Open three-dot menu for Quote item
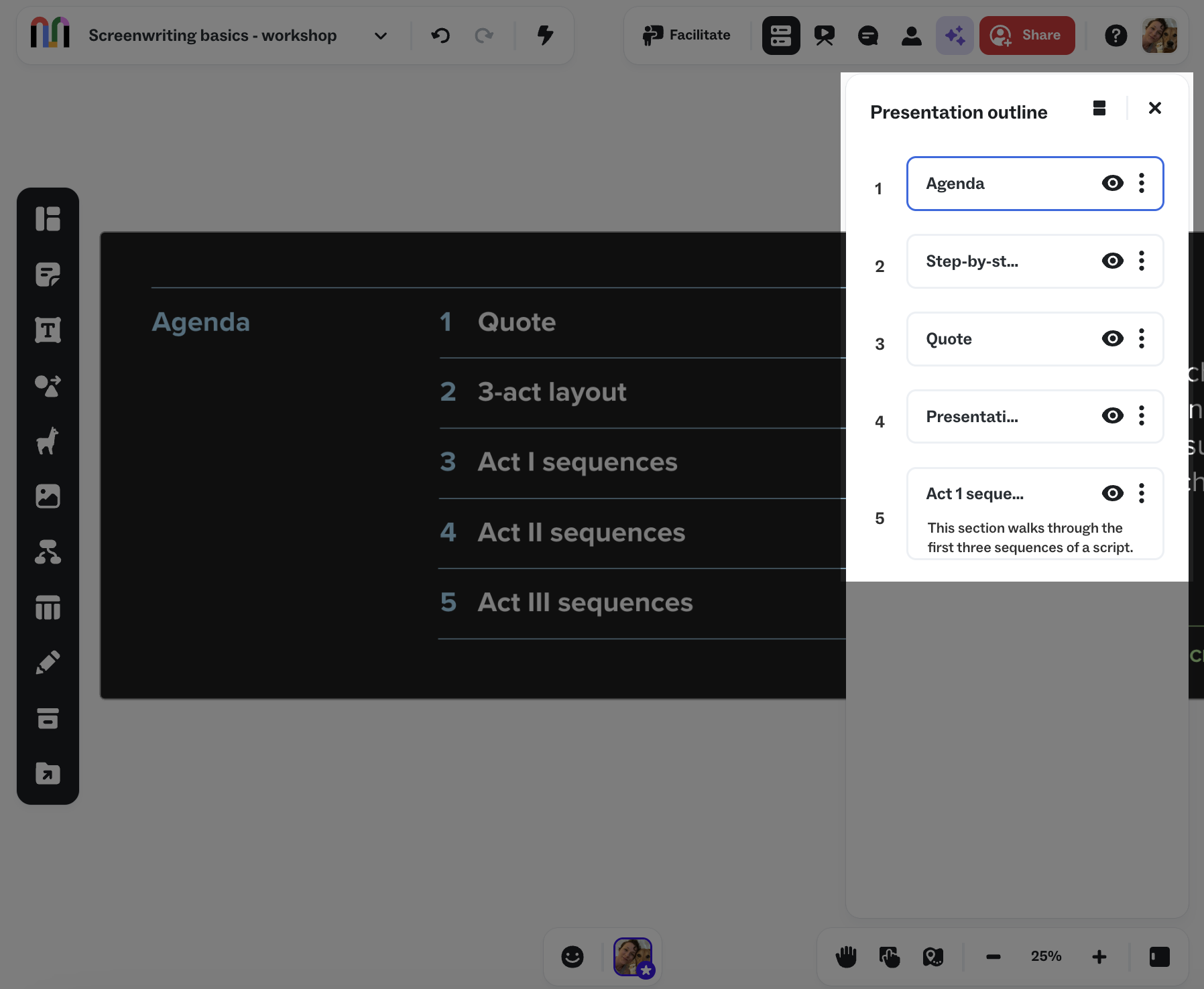This screenshot has height=989, width=1204. pos(1142,338)
